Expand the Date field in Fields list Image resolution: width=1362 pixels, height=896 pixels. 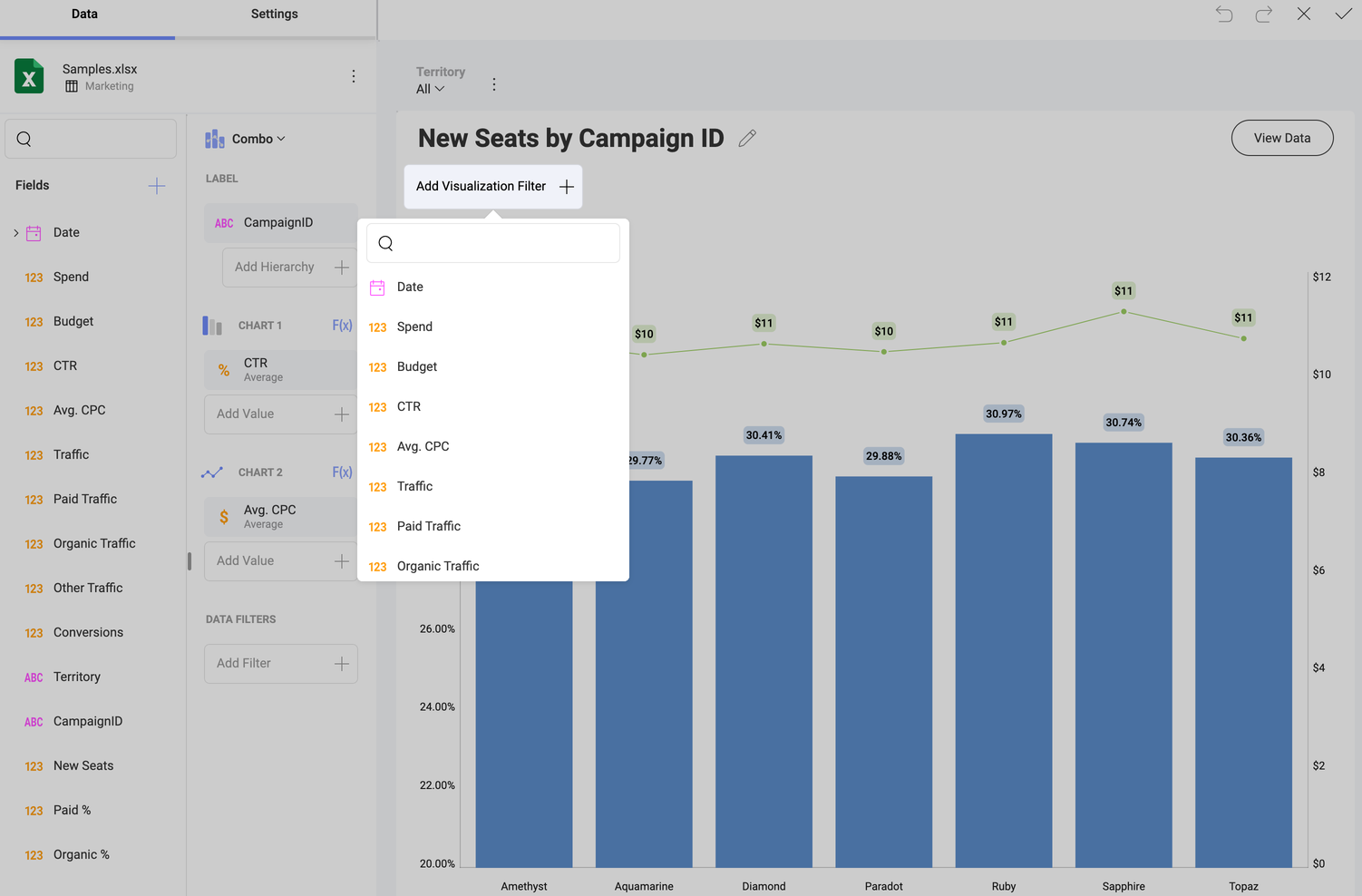click(15, 233)
